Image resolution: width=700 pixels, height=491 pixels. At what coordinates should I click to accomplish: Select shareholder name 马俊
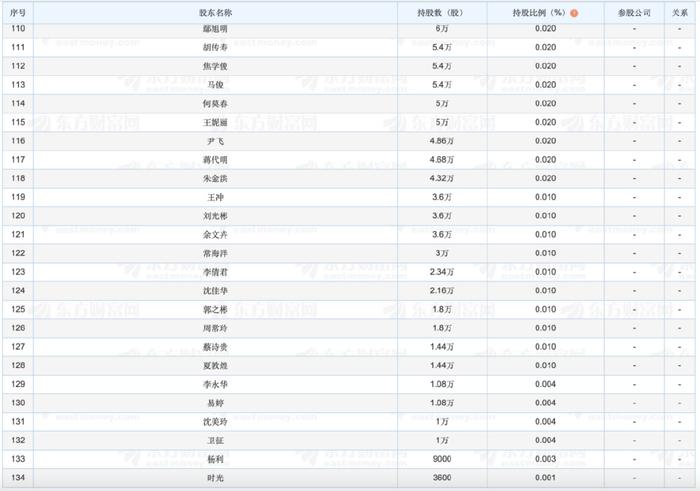[215, 85]
